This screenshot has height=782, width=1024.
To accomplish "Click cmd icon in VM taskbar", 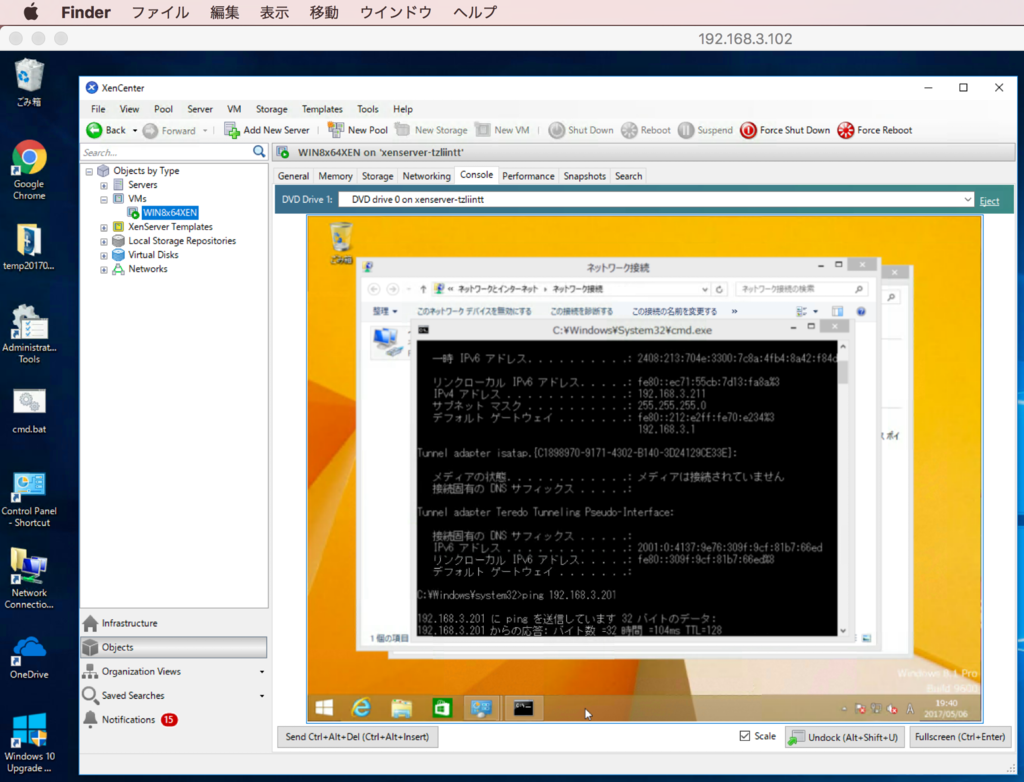I will (523, 708).
